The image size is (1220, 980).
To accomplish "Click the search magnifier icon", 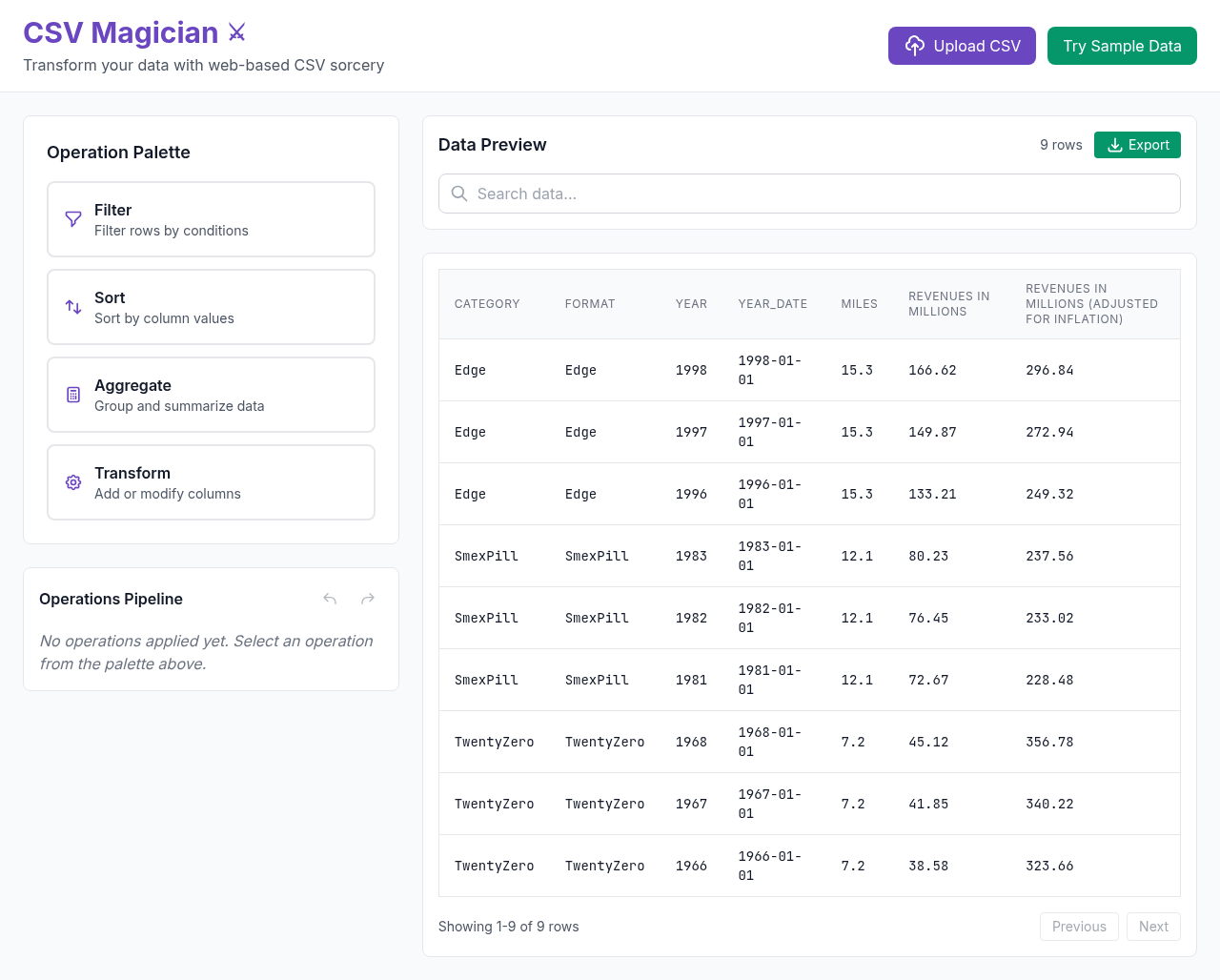I will pos(458,194).
